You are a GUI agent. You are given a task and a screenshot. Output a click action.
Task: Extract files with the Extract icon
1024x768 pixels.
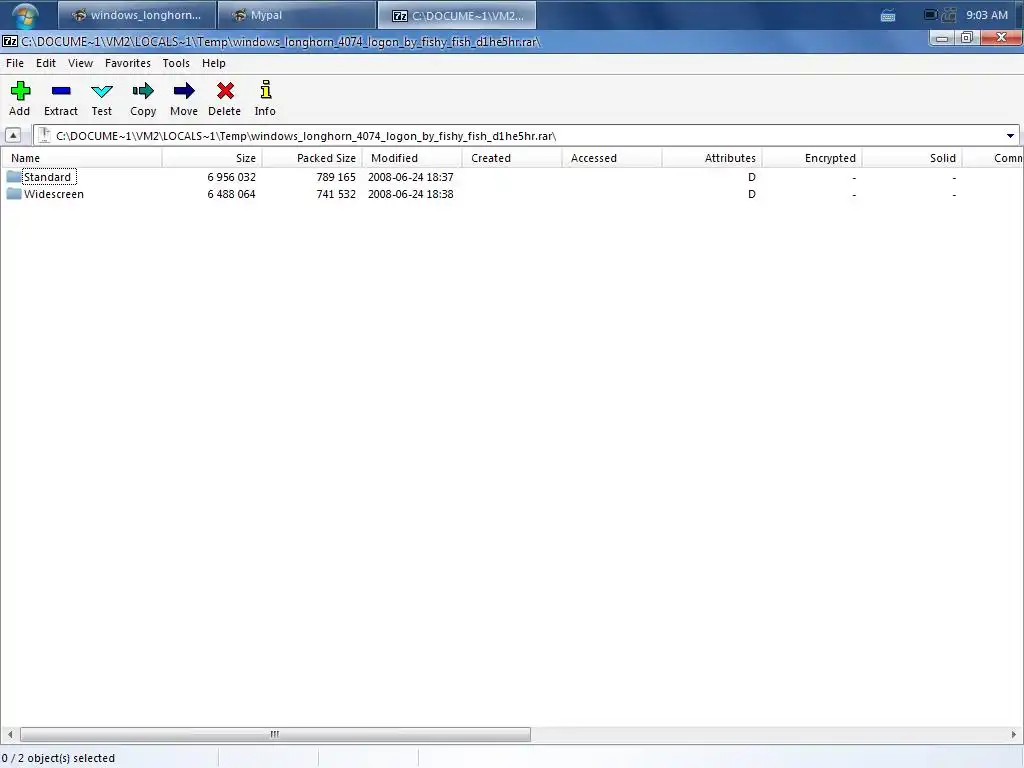61,91
